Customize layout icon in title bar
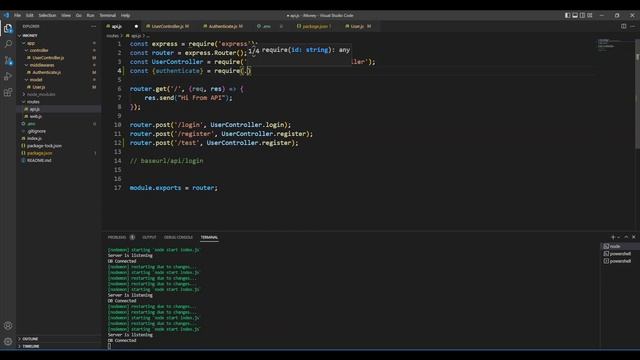640x360 pixels. coord(590,15)
